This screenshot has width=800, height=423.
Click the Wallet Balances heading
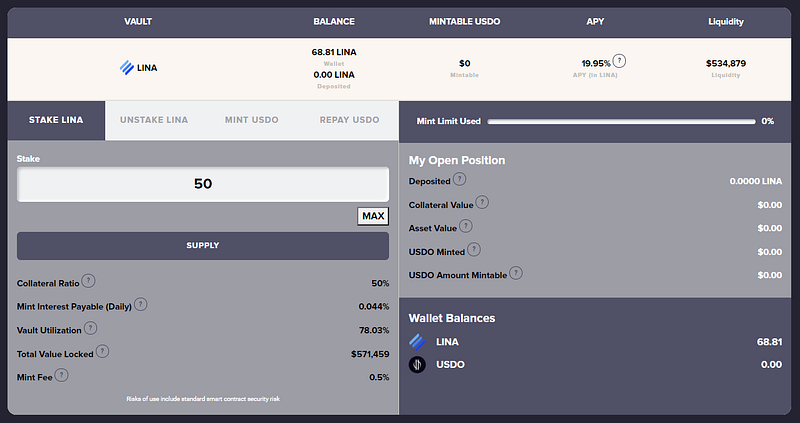click(x=452, y=318)
